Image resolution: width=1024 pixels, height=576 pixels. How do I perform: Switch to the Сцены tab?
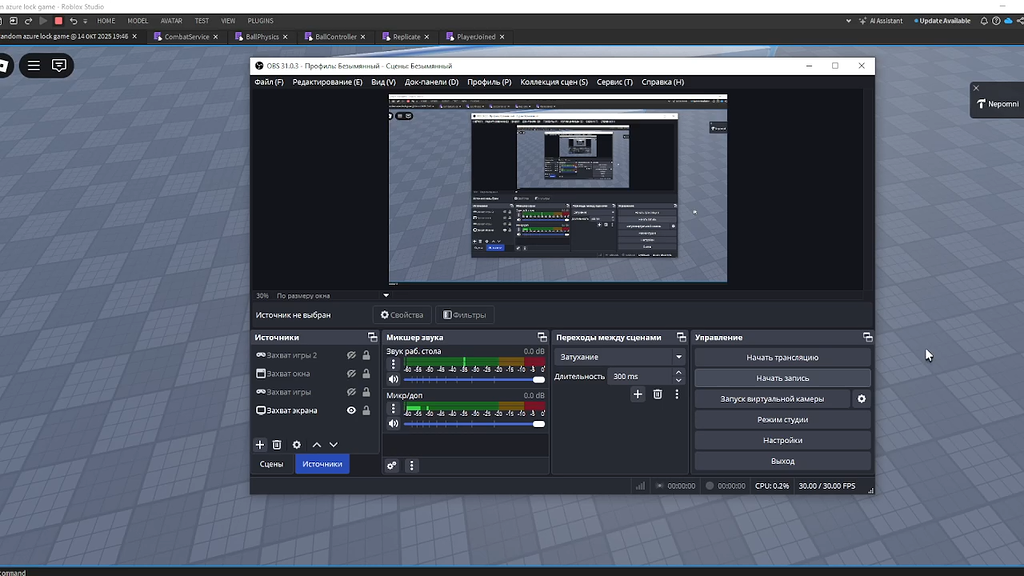tap(271, 464)
